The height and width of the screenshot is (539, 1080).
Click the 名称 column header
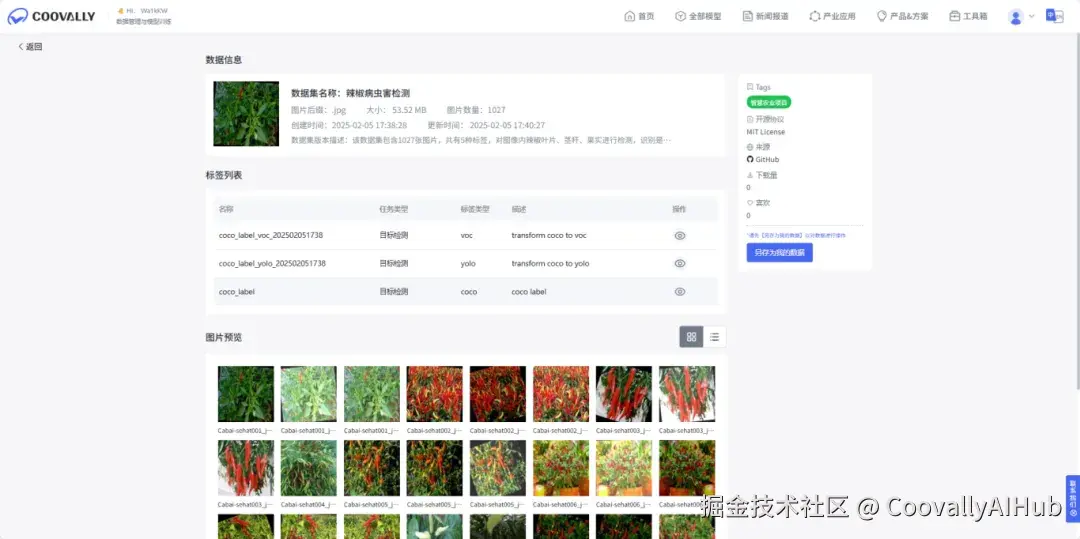(x=226, y=209)
